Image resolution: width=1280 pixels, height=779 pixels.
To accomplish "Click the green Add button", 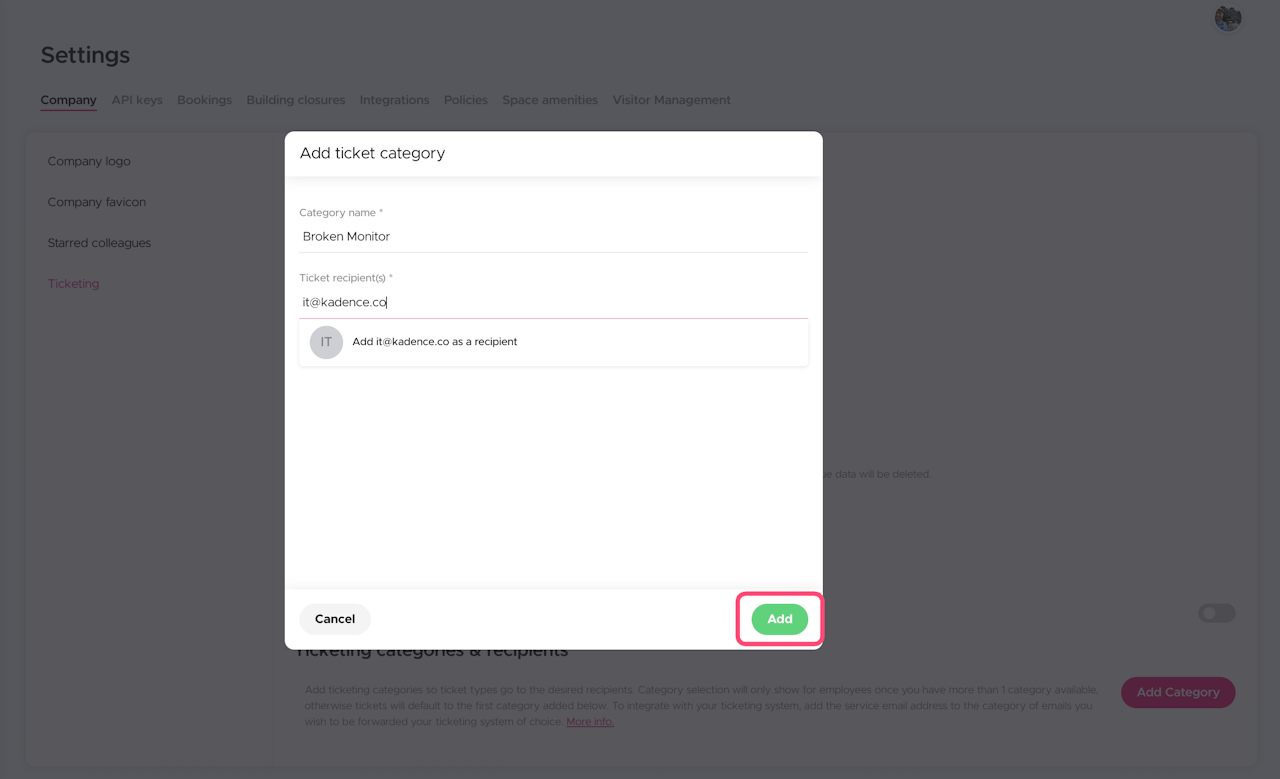I will pos(779,619).
